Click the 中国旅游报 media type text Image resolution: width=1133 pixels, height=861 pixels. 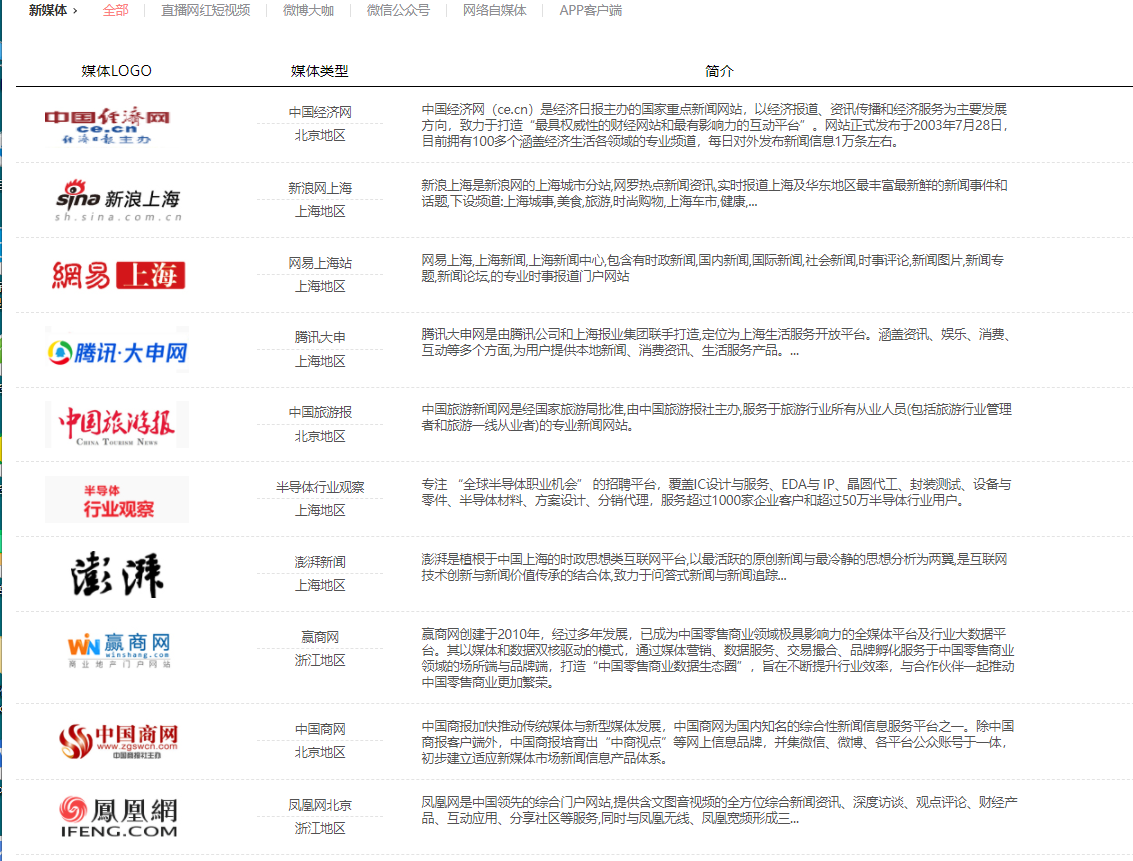320,412
